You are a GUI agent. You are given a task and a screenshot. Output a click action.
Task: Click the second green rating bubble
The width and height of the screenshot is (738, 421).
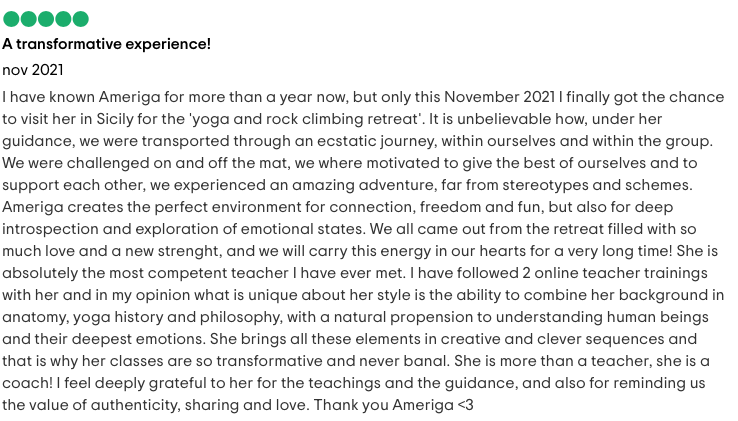tap(29, 19)
